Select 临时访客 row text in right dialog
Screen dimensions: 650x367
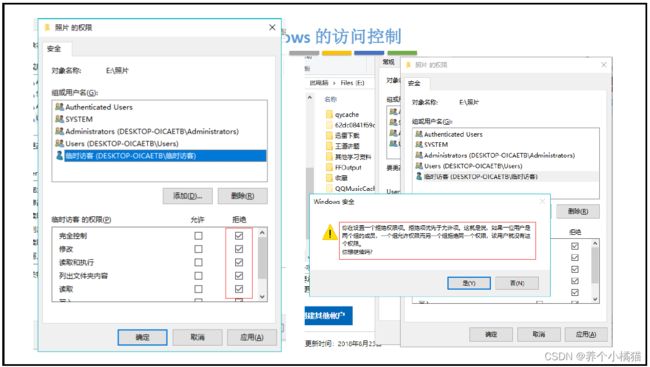coord(481,176)
